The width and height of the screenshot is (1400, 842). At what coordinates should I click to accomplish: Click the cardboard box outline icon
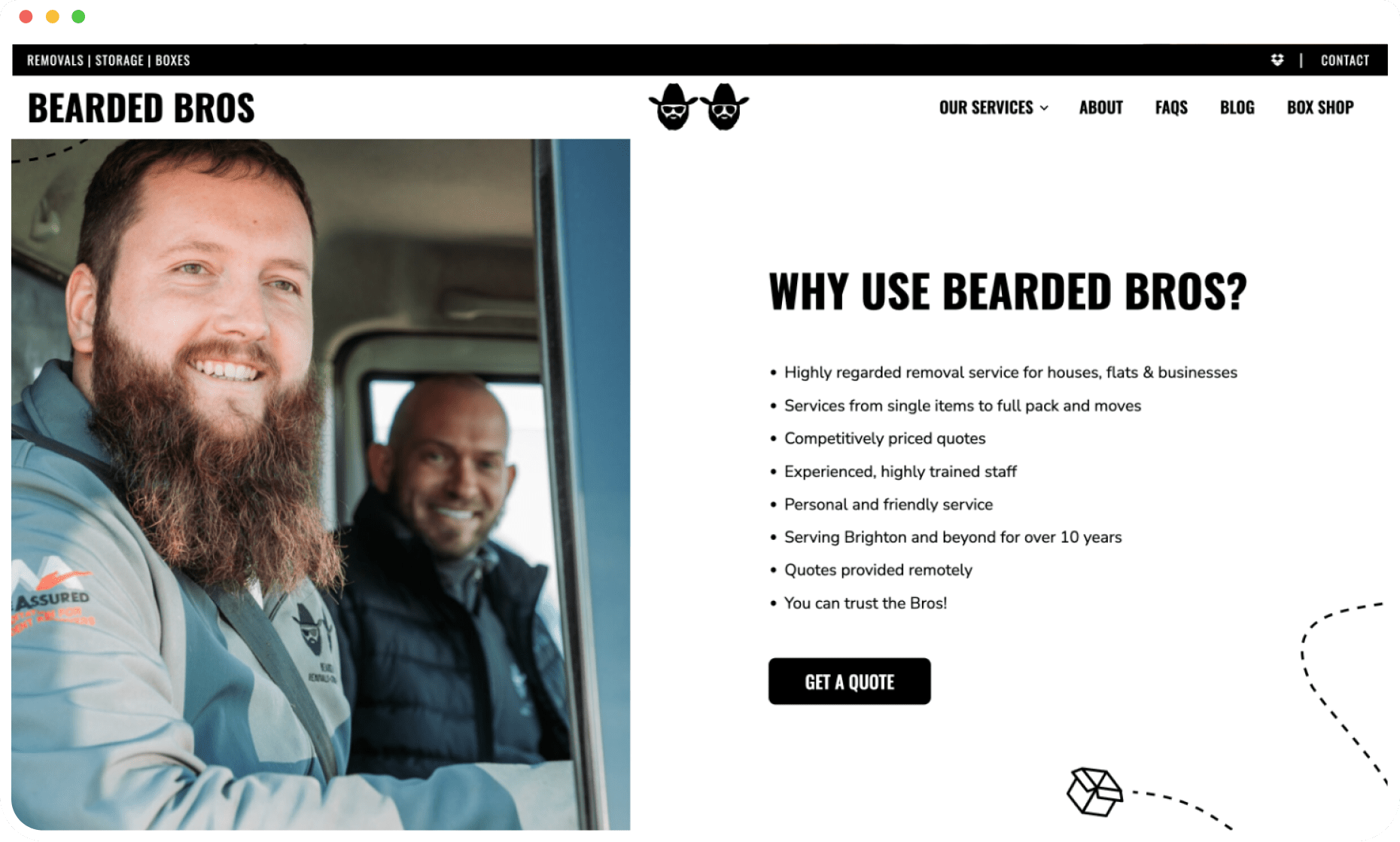[x=1094, y=792]
